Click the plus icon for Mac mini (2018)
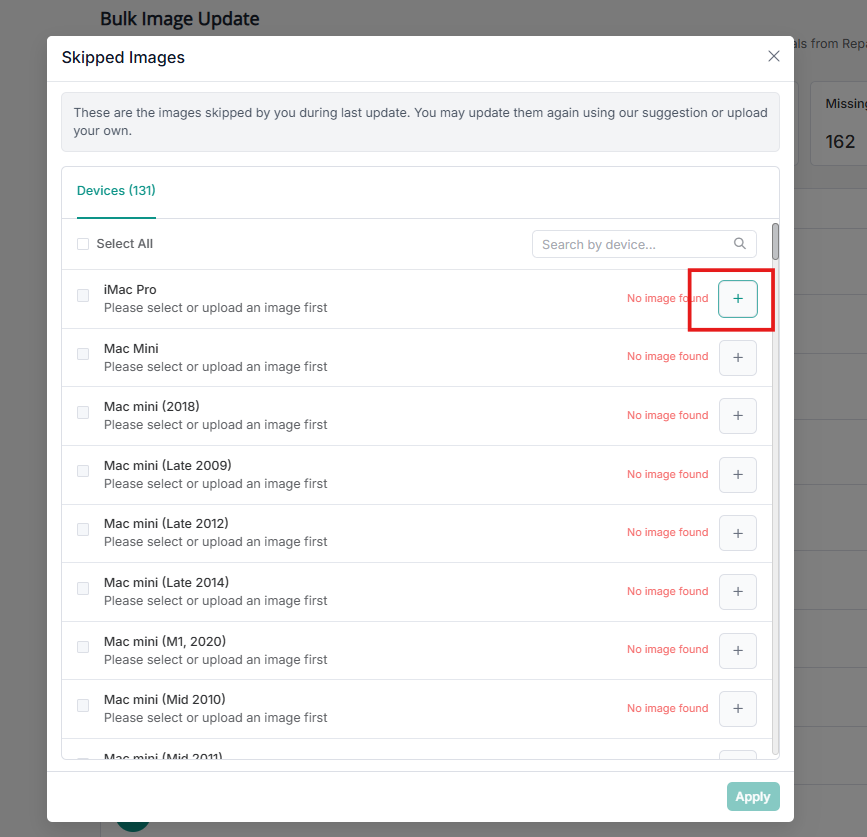Viewport: 867px width, 837px height. point(737,415)
